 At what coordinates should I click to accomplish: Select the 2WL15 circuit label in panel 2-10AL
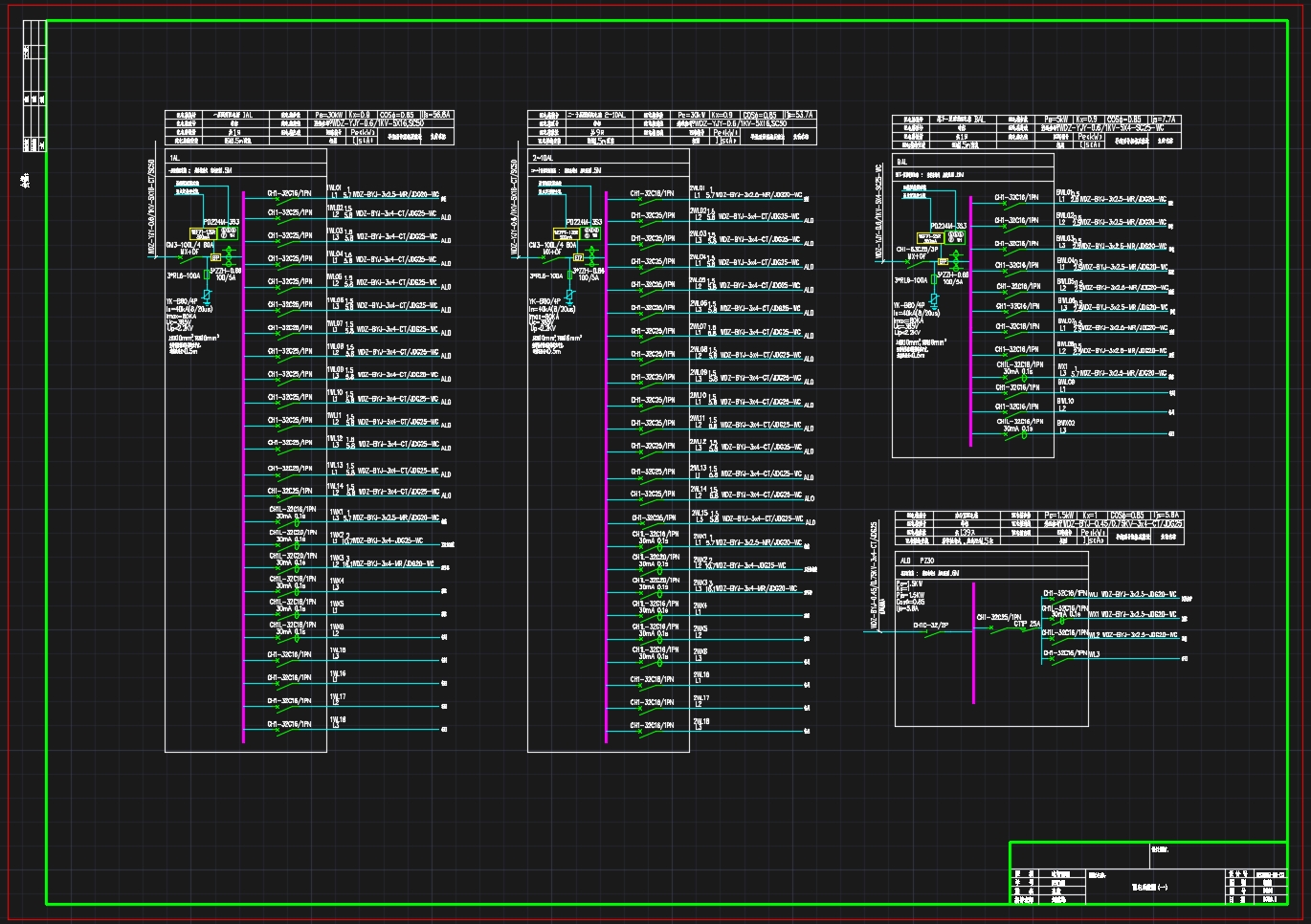(699, 513)
